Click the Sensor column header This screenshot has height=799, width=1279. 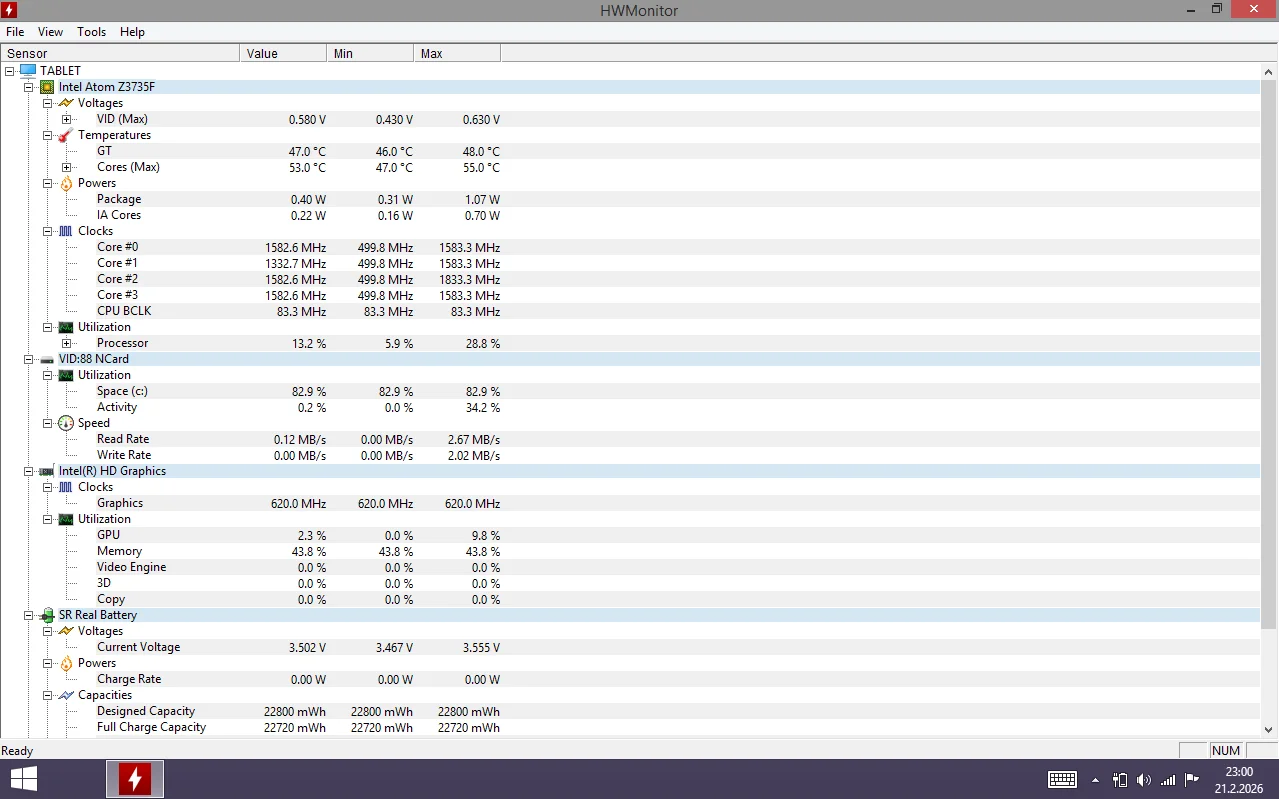(120, 53)
